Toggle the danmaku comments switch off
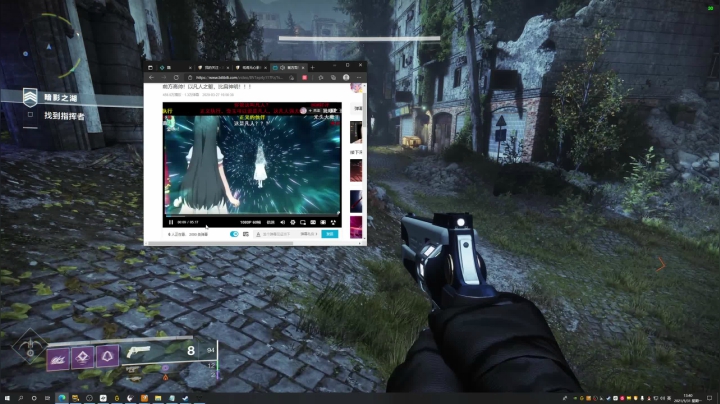 coord(234,234)
